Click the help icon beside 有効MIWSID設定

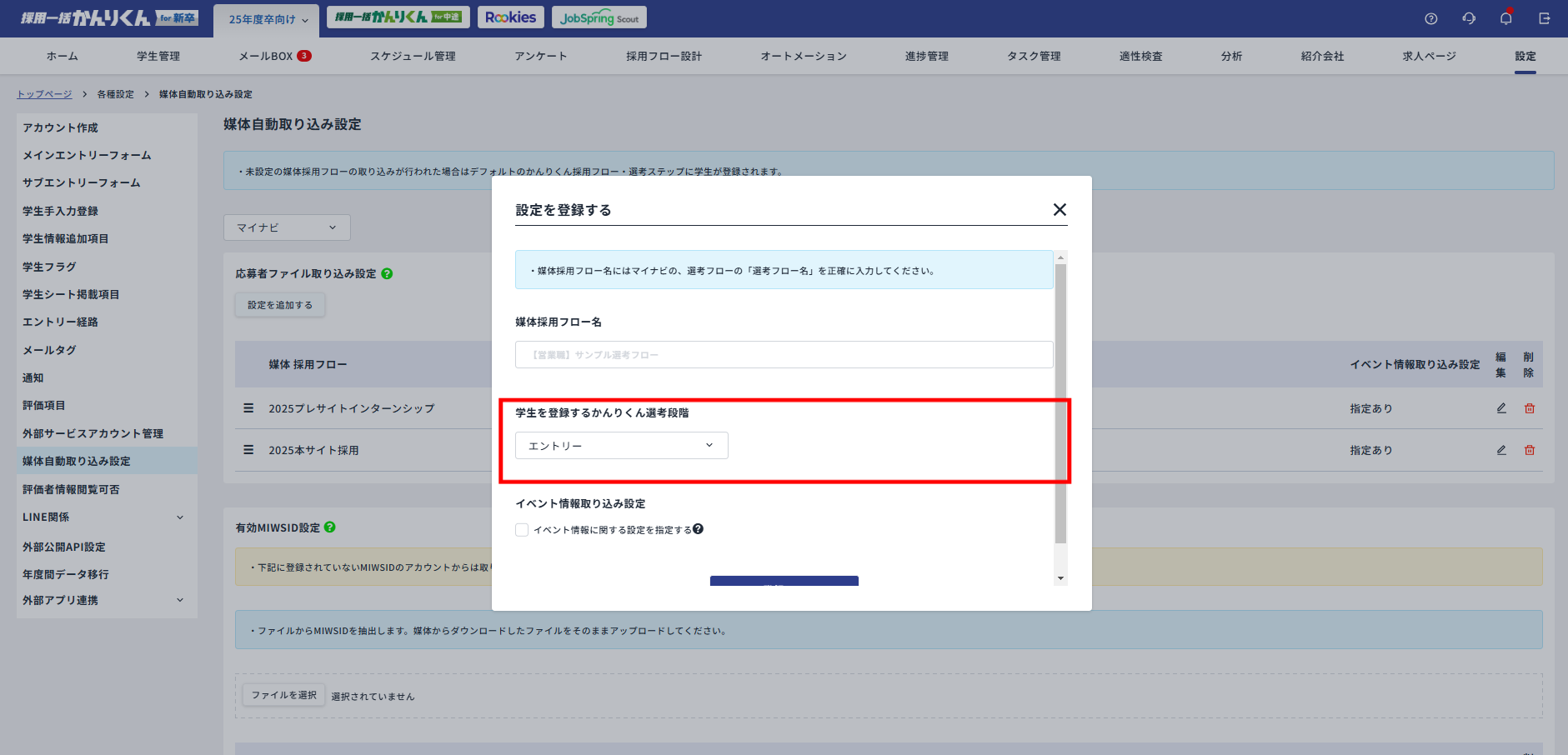[330, 527]
